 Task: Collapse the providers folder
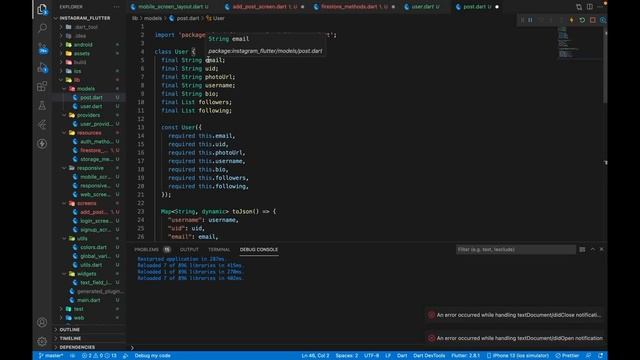[x=88, y=115]
